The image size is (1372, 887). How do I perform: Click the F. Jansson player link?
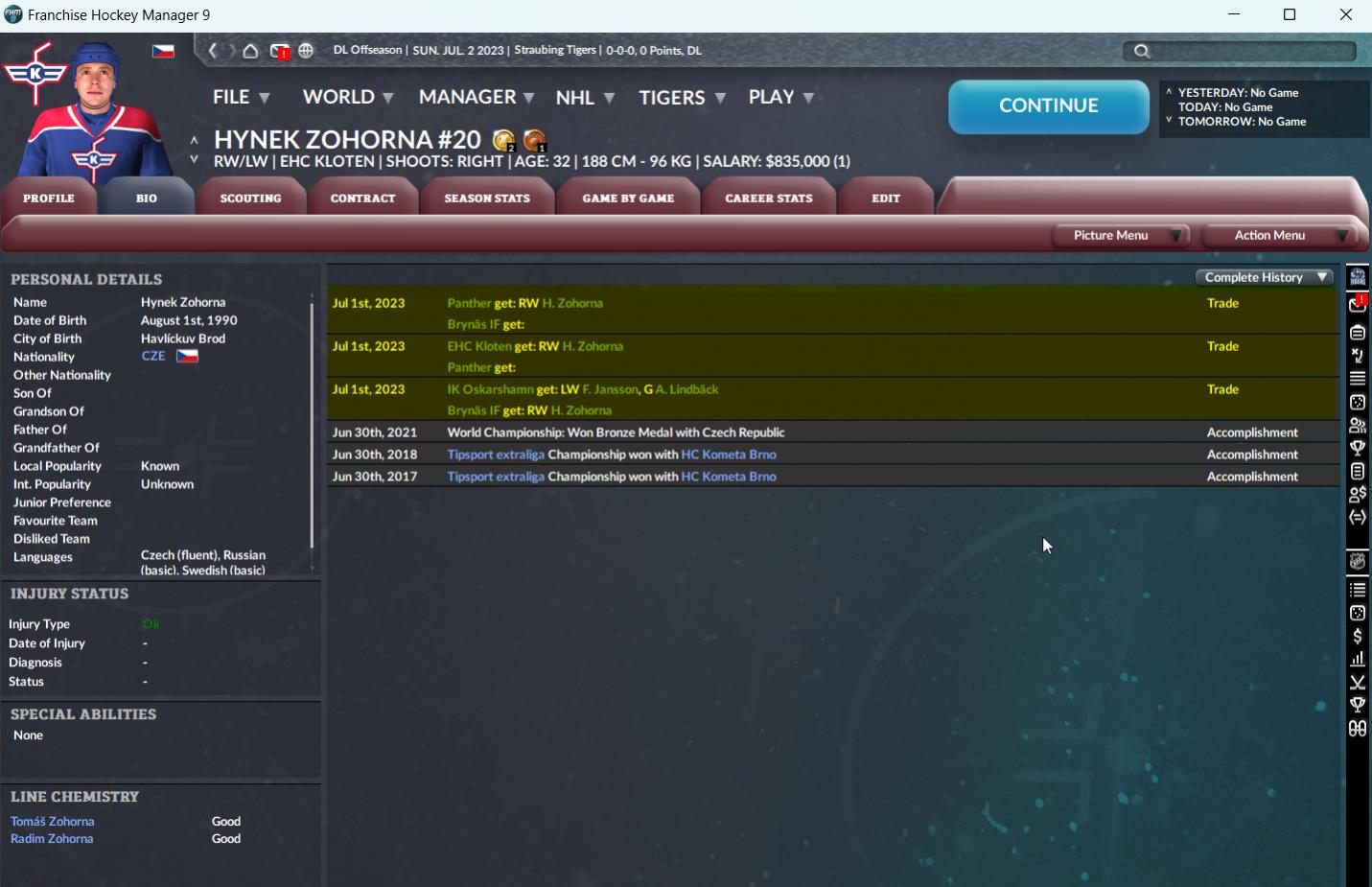611,389
